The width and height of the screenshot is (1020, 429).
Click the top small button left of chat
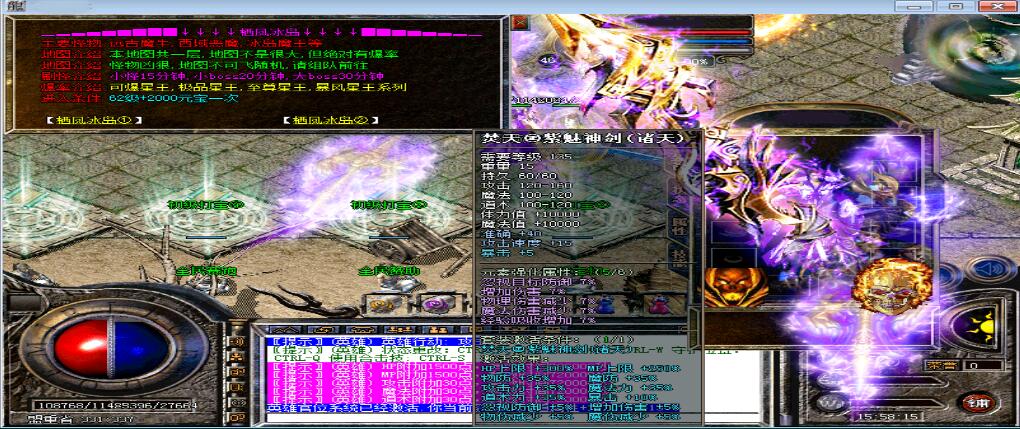point(237,342)
